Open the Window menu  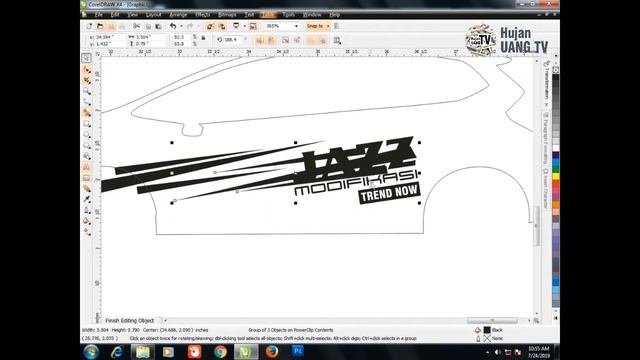(312, 15)
